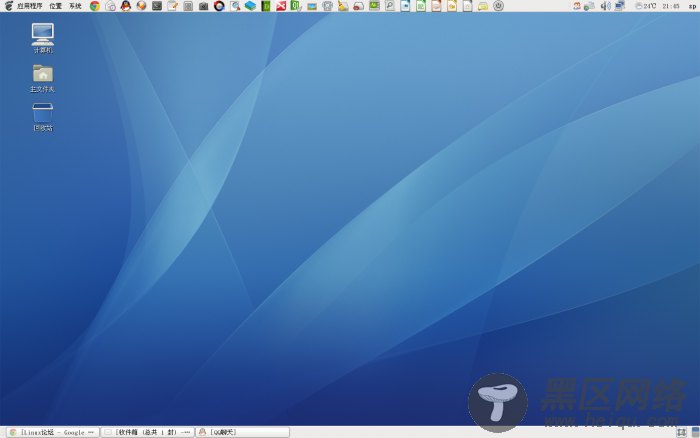Image resolution: width=700 pixels, height=438 pixels.
Task: Launch the image viewer picture icon
Action: pyautogui.click(x=312, y=6)
